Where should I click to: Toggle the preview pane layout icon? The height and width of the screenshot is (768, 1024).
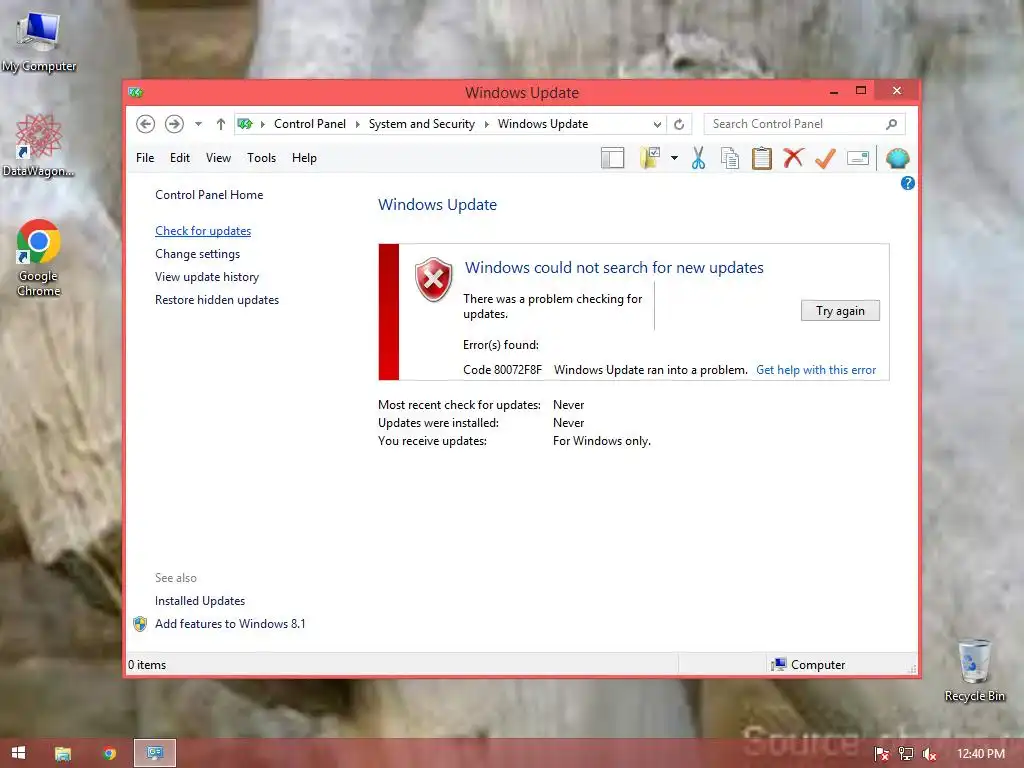pos(613,158)
